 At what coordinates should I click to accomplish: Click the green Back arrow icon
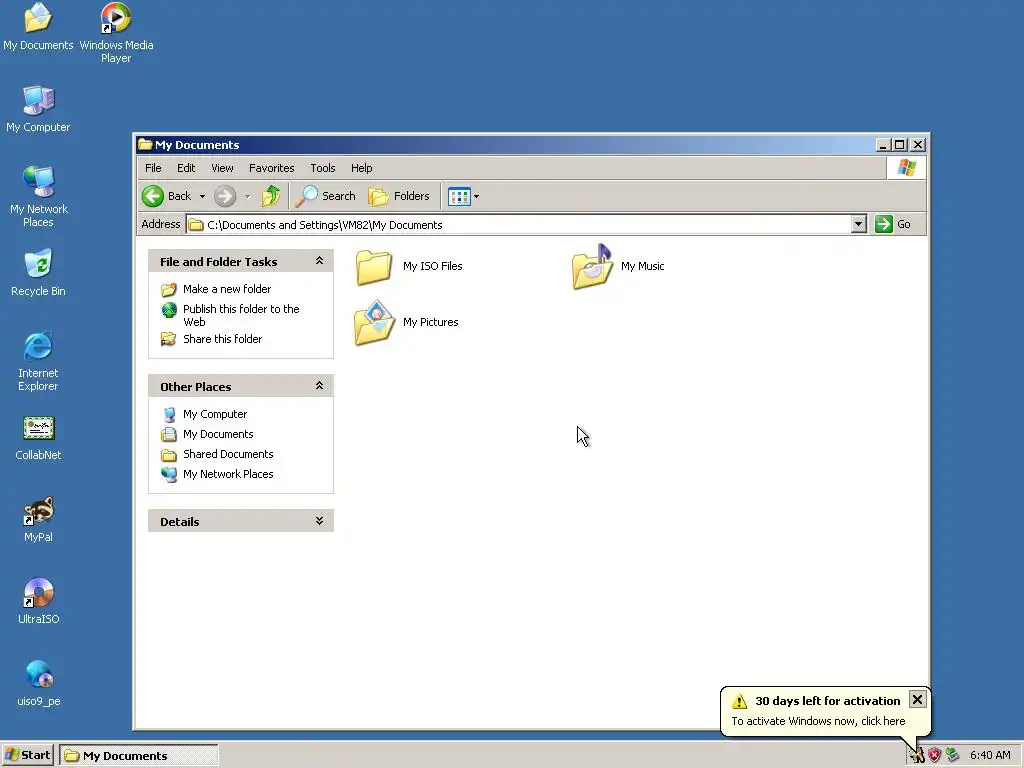pyautogui.click(x=153, y=196)
